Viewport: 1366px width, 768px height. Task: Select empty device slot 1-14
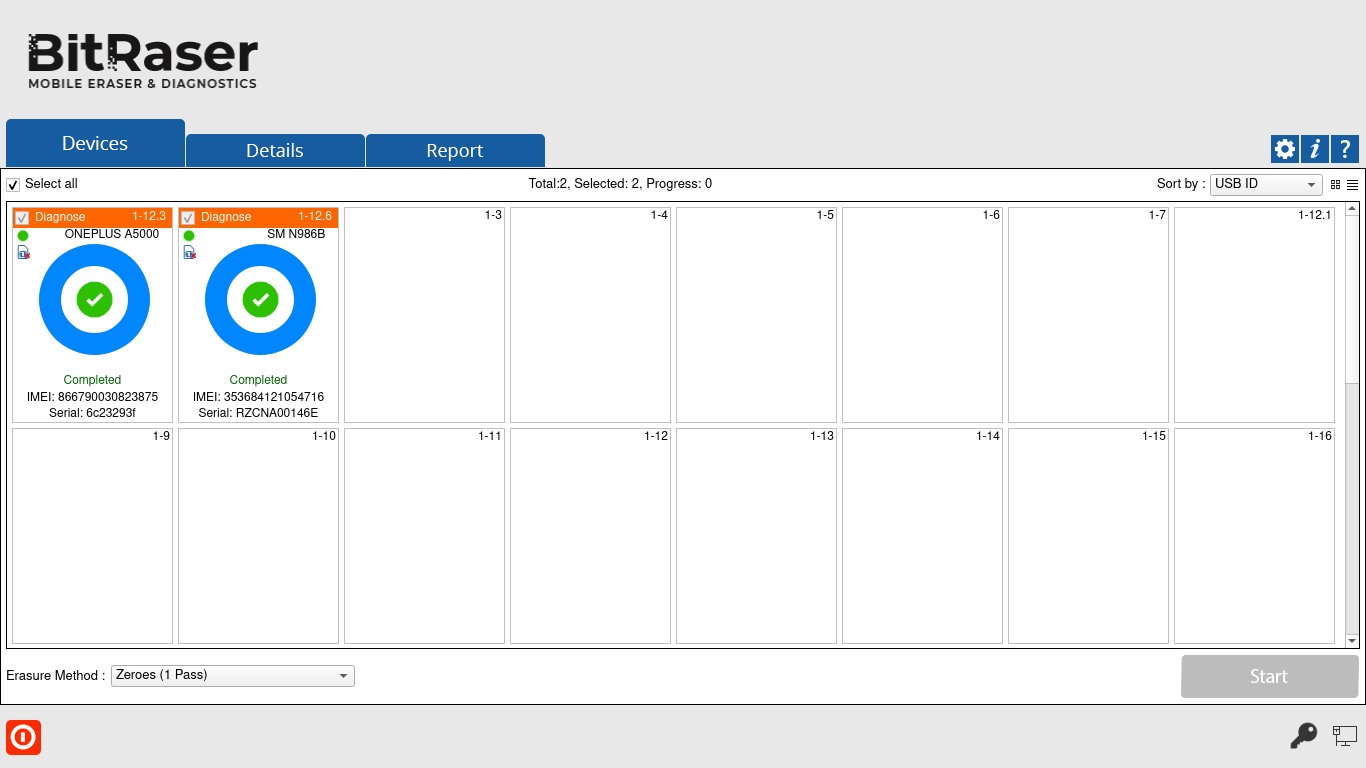click(923, 536)
